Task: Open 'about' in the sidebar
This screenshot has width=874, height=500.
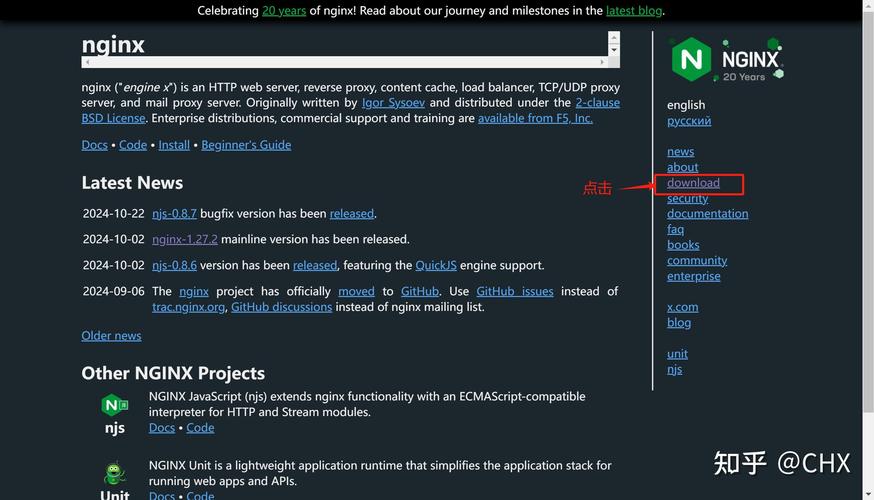Action: pyautogui.click(x=682, y=167)
